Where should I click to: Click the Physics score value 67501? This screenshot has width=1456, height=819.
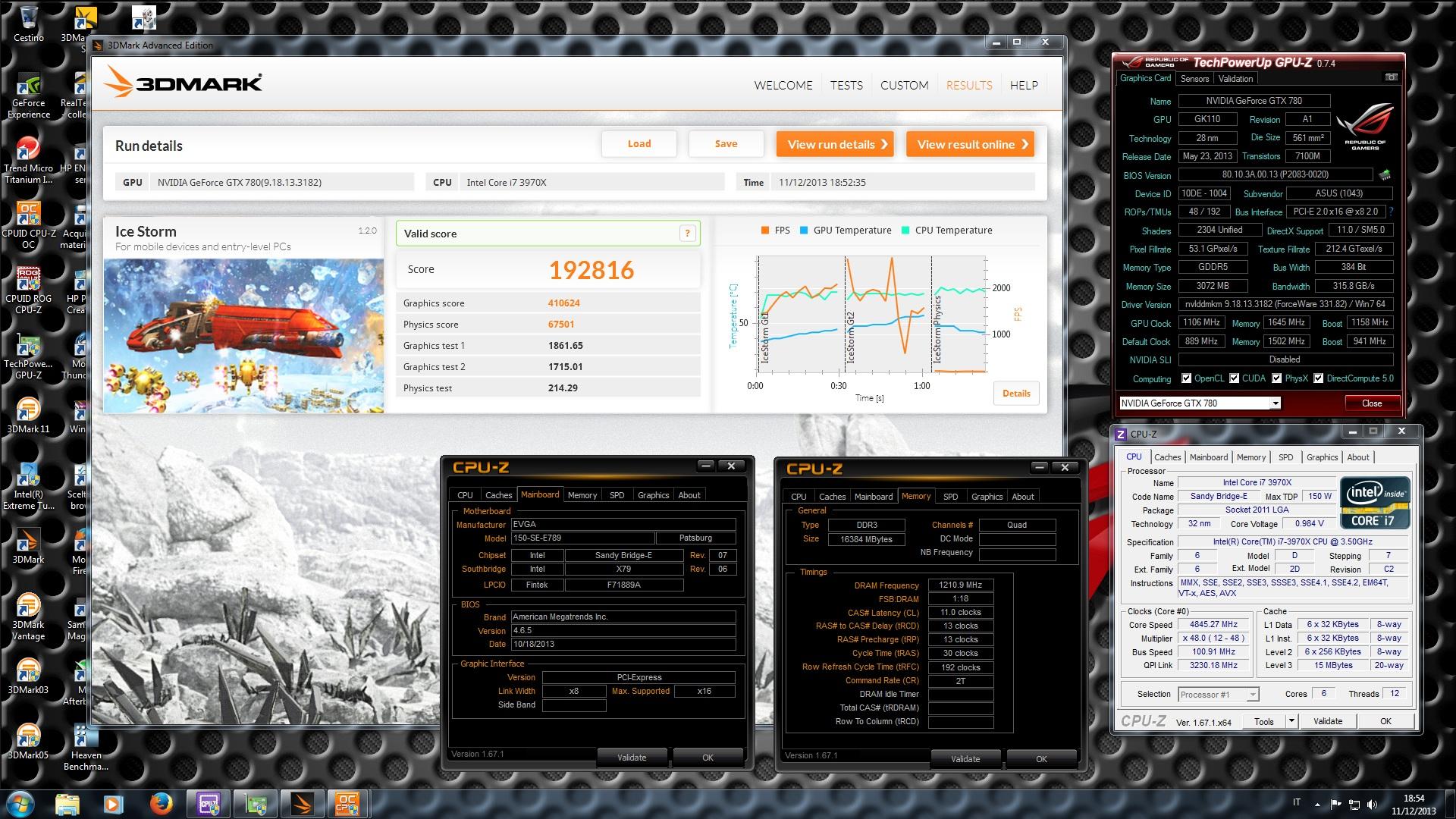pyautogui.click(x=561, y=325)
